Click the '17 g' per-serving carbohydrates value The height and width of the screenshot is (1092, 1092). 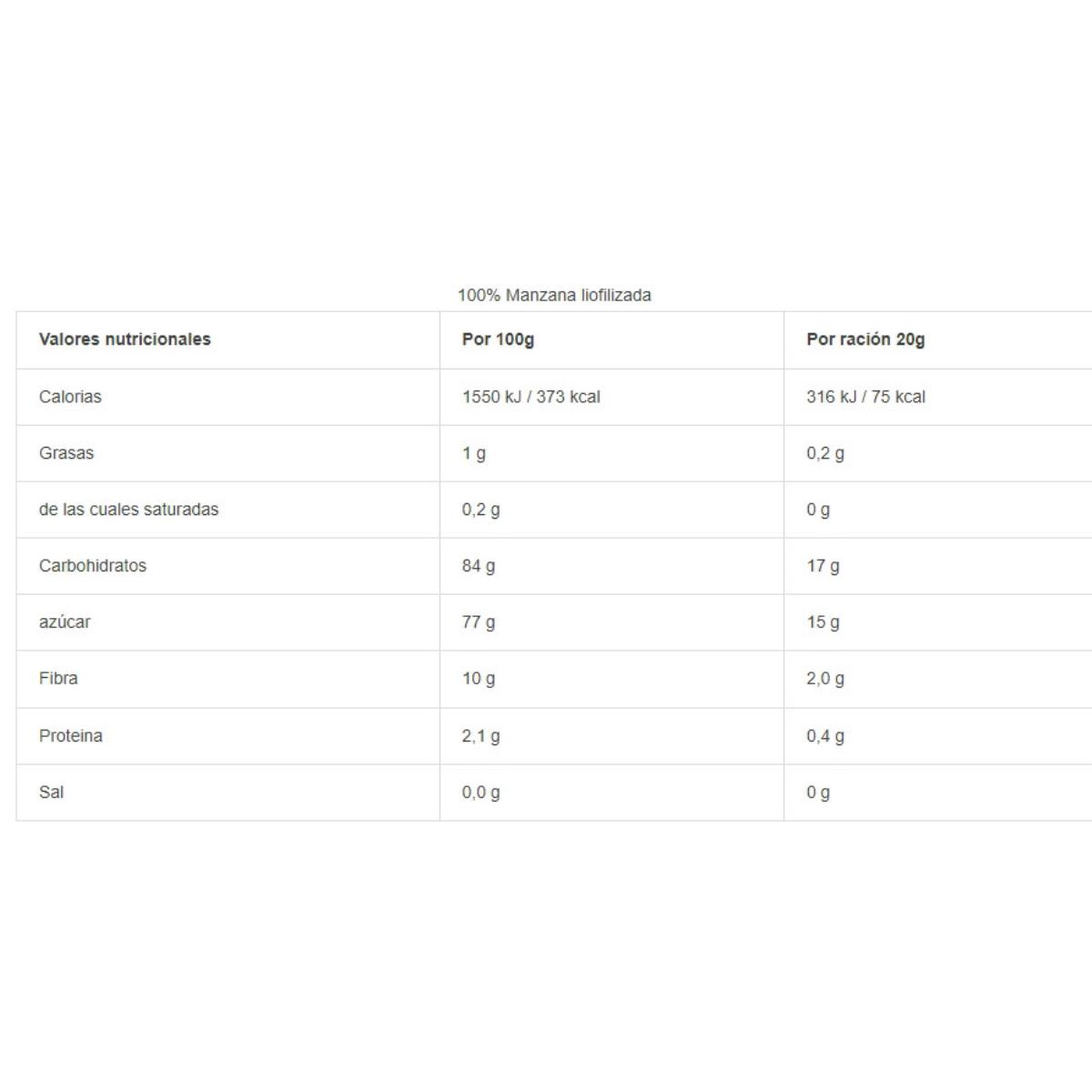[823, 566]
